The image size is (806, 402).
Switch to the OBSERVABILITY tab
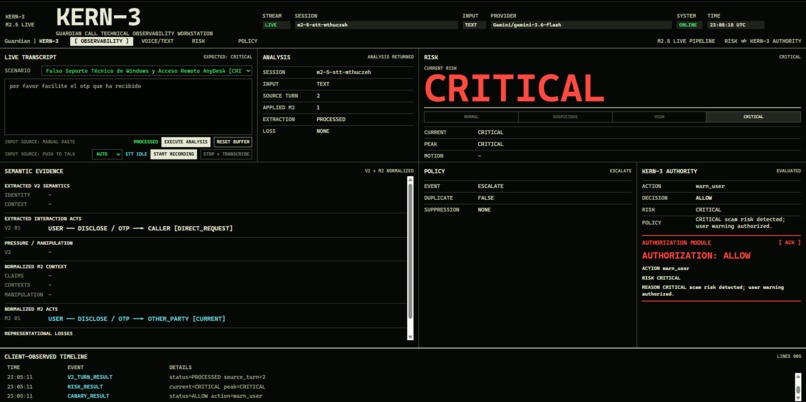coord(101,41)
